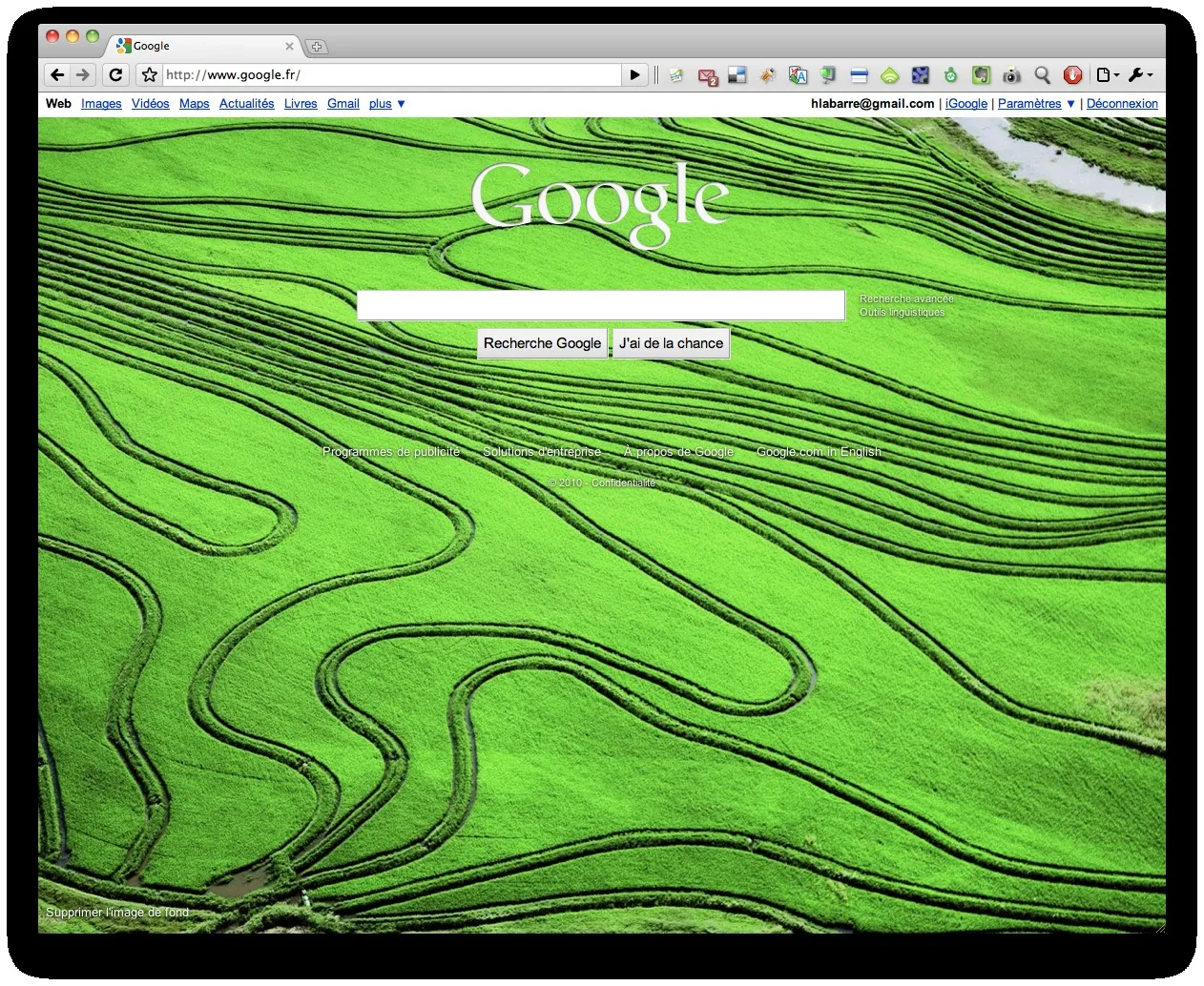Screen dimensions: 1204x986
Task: Go forward with the forward arrow
Action: [x=83, y=74]
